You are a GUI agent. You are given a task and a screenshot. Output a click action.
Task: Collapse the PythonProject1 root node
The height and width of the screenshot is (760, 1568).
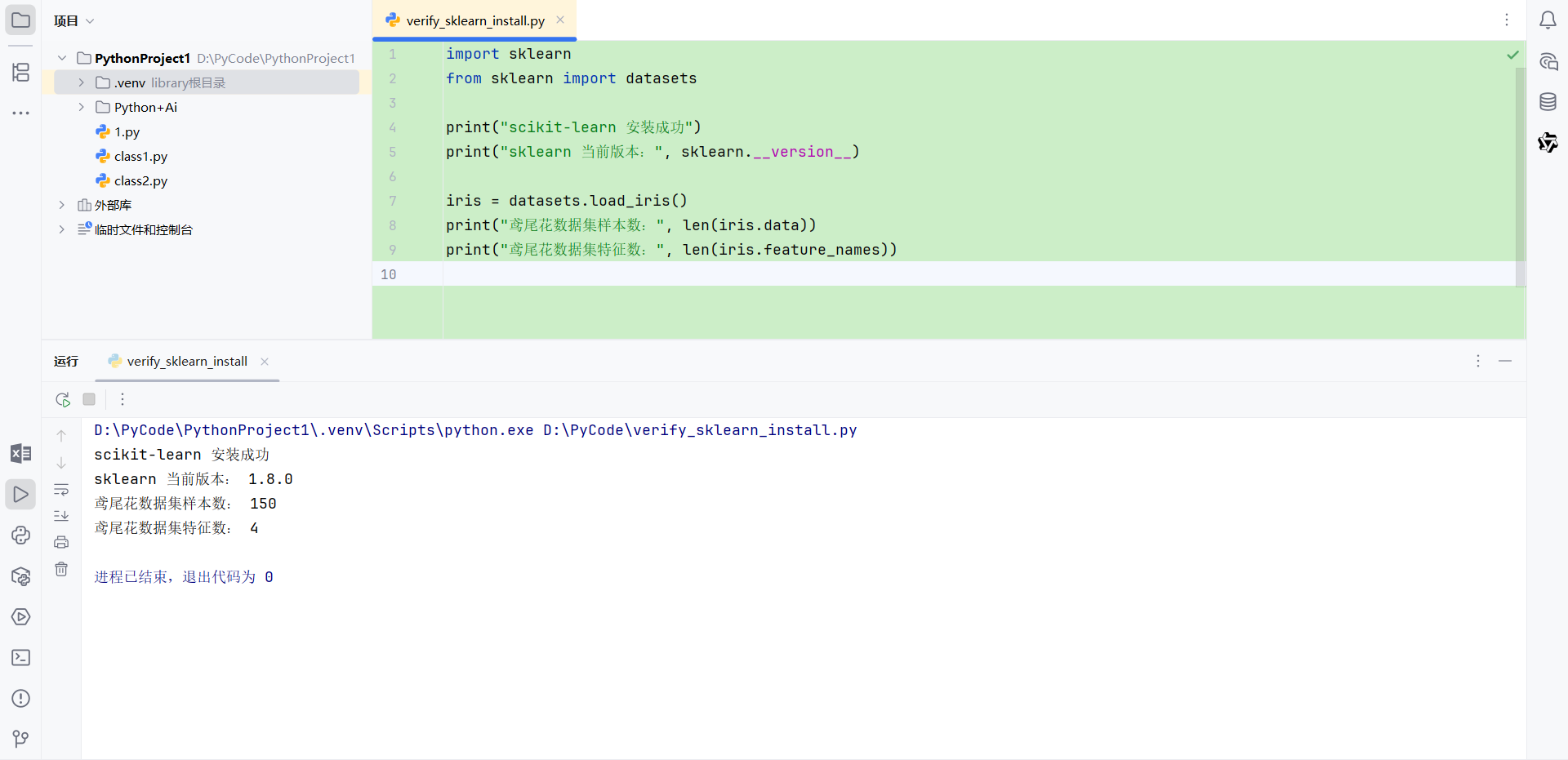(62, 58)
